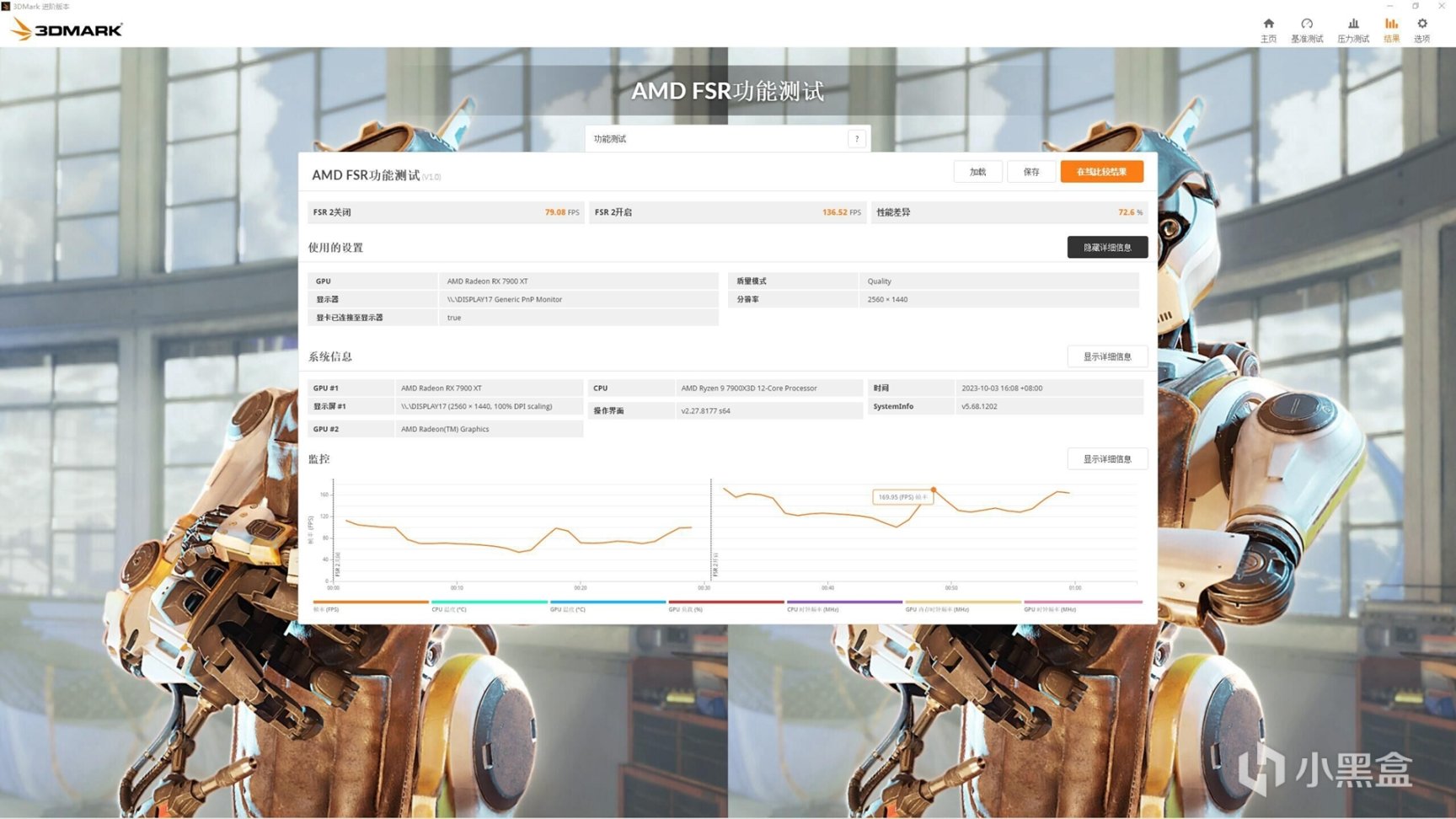Click the 加载 load button

[977, 172]
